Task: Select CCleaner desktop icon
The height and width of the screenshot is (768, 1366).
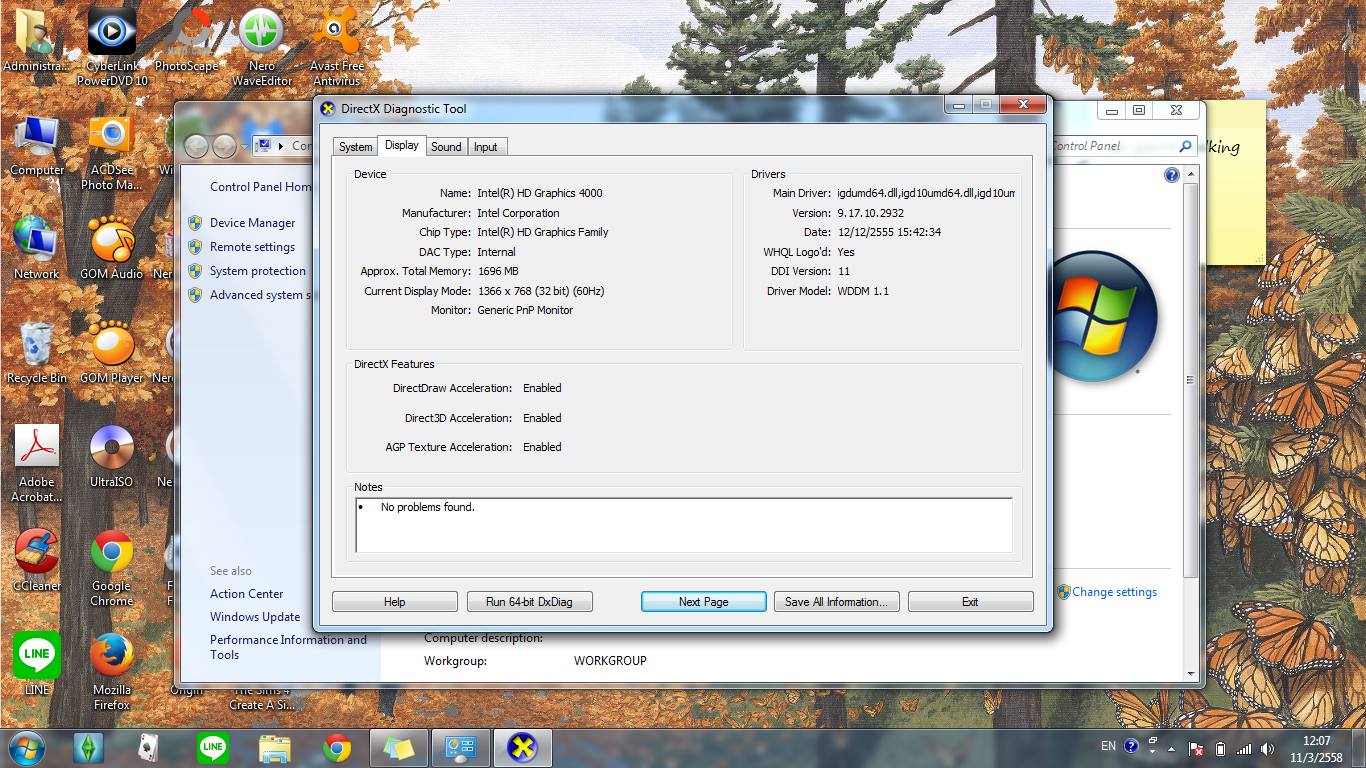Action: click(37, 560)
